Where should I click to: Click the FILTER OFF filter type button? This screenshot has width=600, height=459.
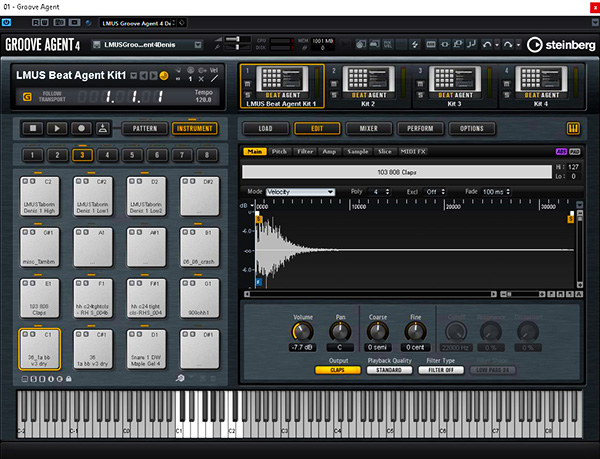441,370
